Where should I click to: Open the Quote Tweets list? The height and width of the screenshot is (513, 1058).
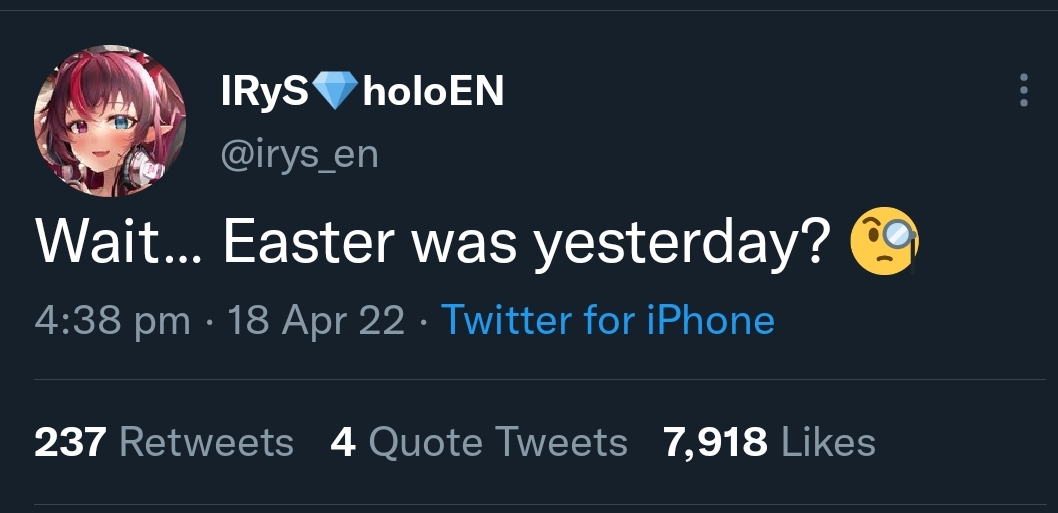tap(498, 441)
